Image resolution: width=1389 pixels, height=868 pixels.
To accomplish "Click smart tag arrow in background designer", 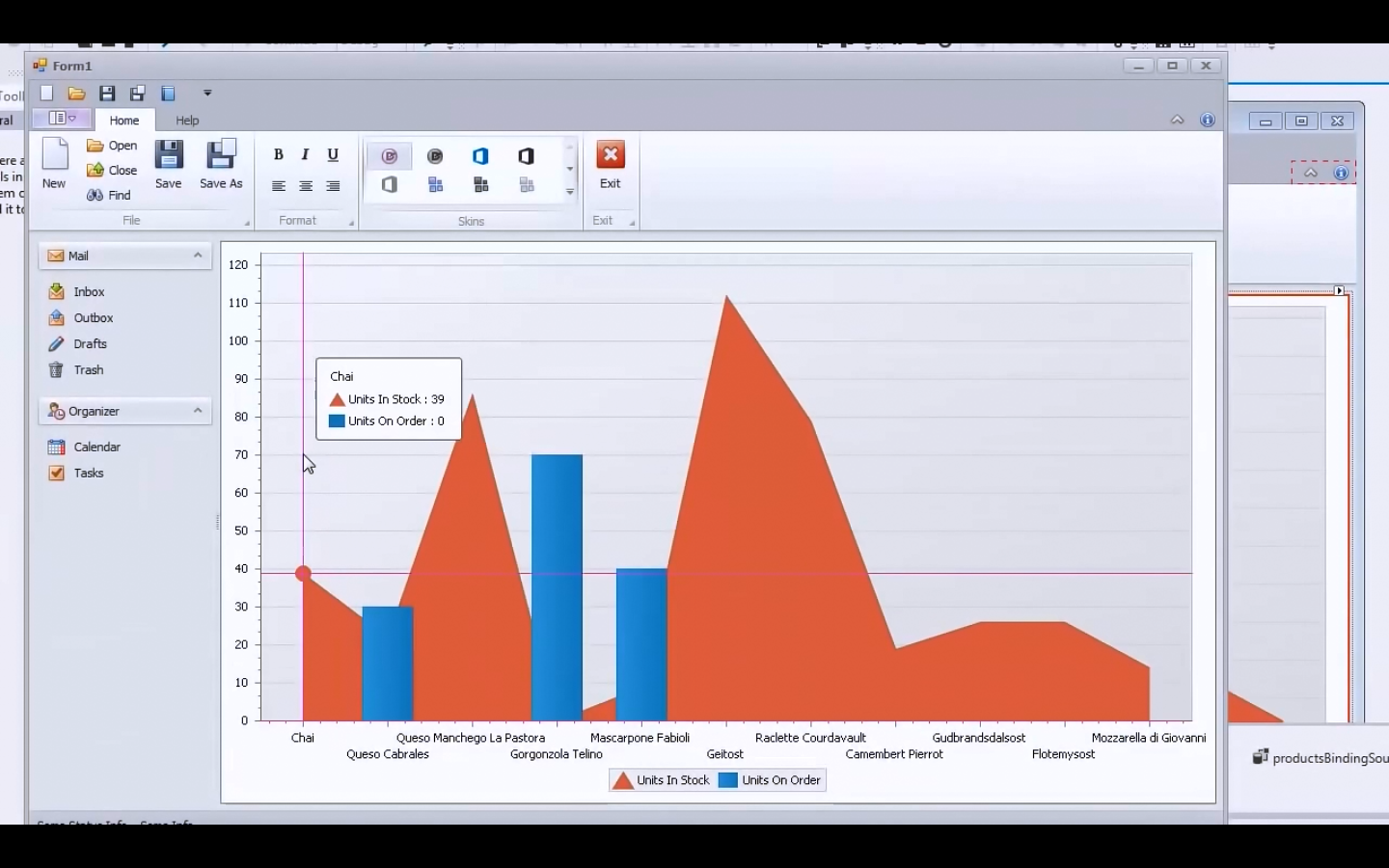I will tap(1339, 290).
